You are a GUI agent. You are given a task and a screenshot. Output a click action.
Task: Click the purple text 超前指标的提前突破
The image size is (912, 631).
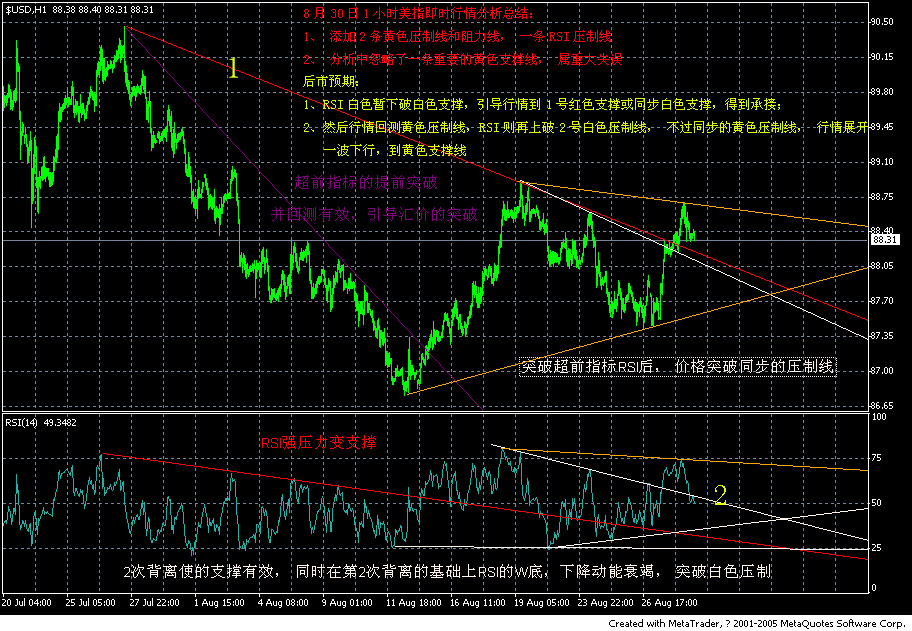click(x=366, y=183)
